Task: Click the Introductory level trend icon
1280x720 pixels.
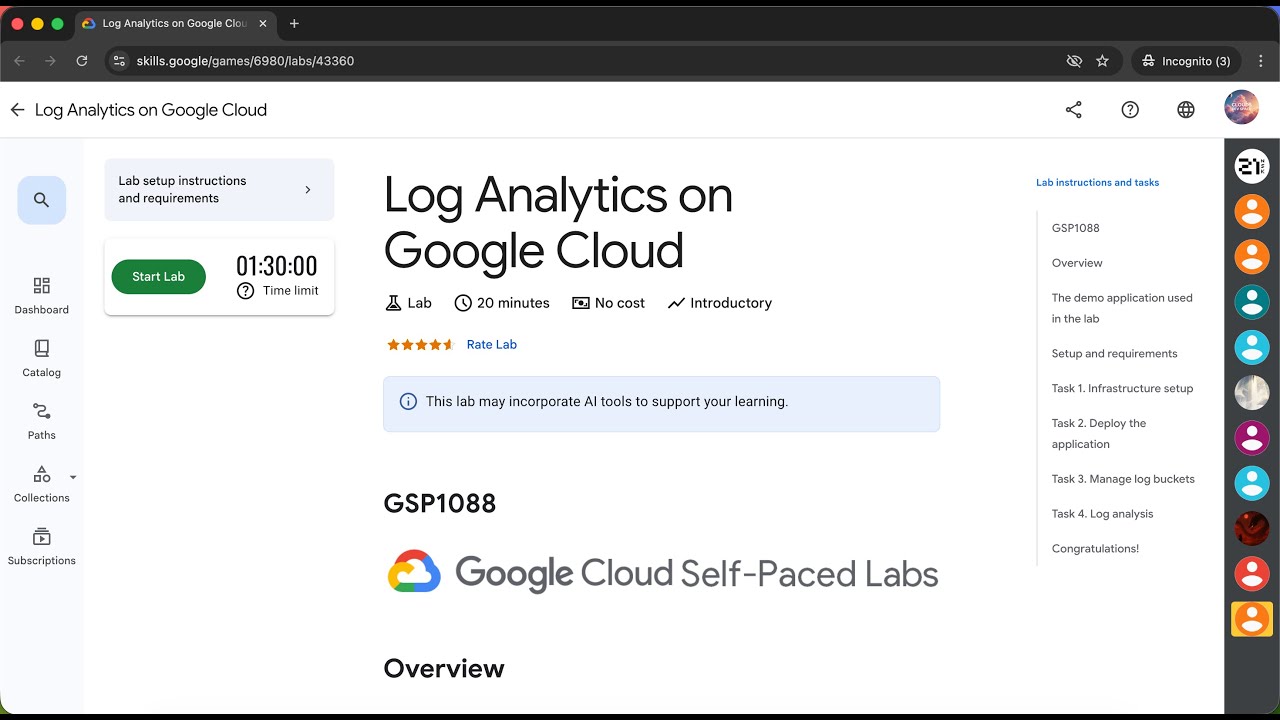Action: 677,303
